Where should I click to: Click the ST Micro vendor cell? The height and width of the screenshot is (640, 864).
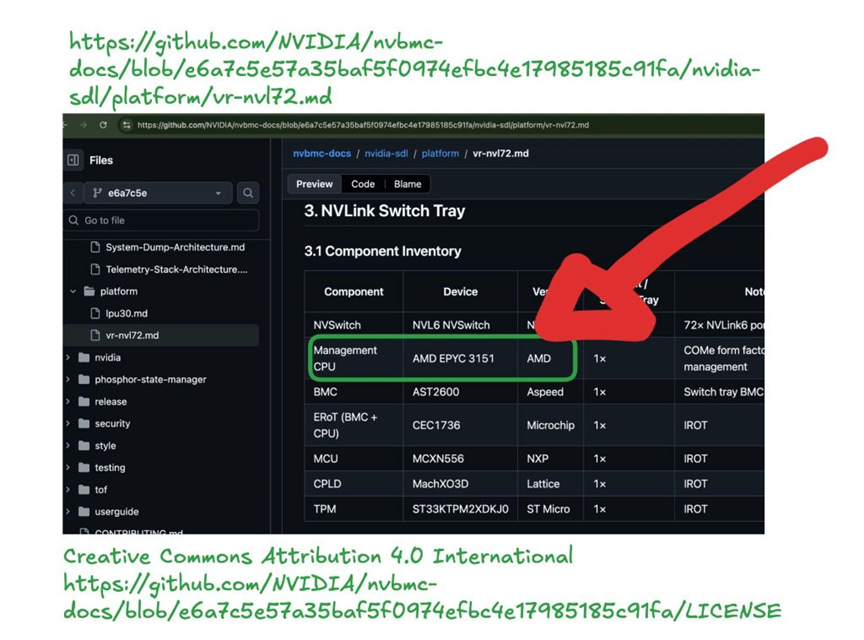(548, 509)
